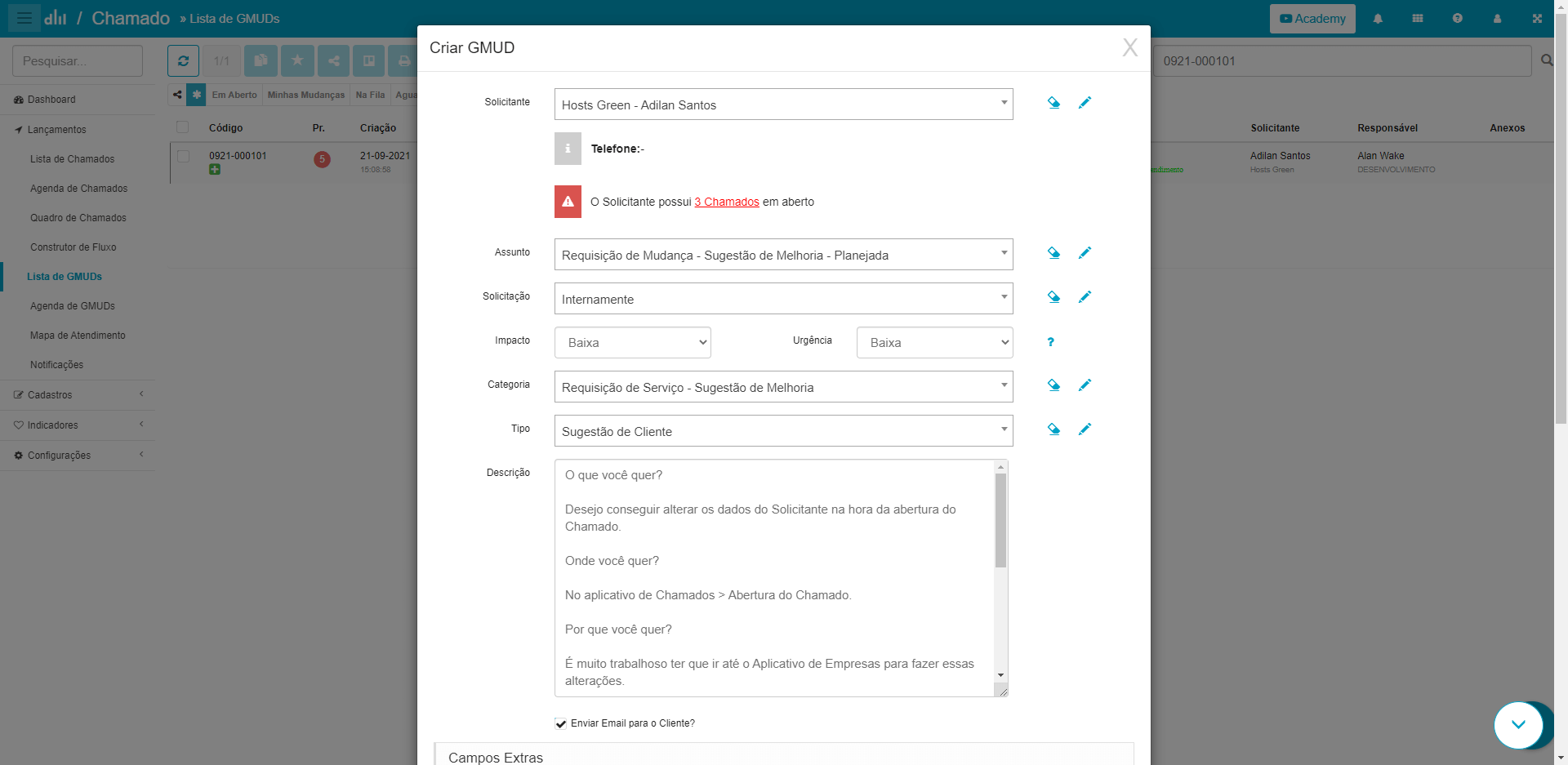Clear the Tipo field with eraser icon
1568x765 pixels.
1053,429
